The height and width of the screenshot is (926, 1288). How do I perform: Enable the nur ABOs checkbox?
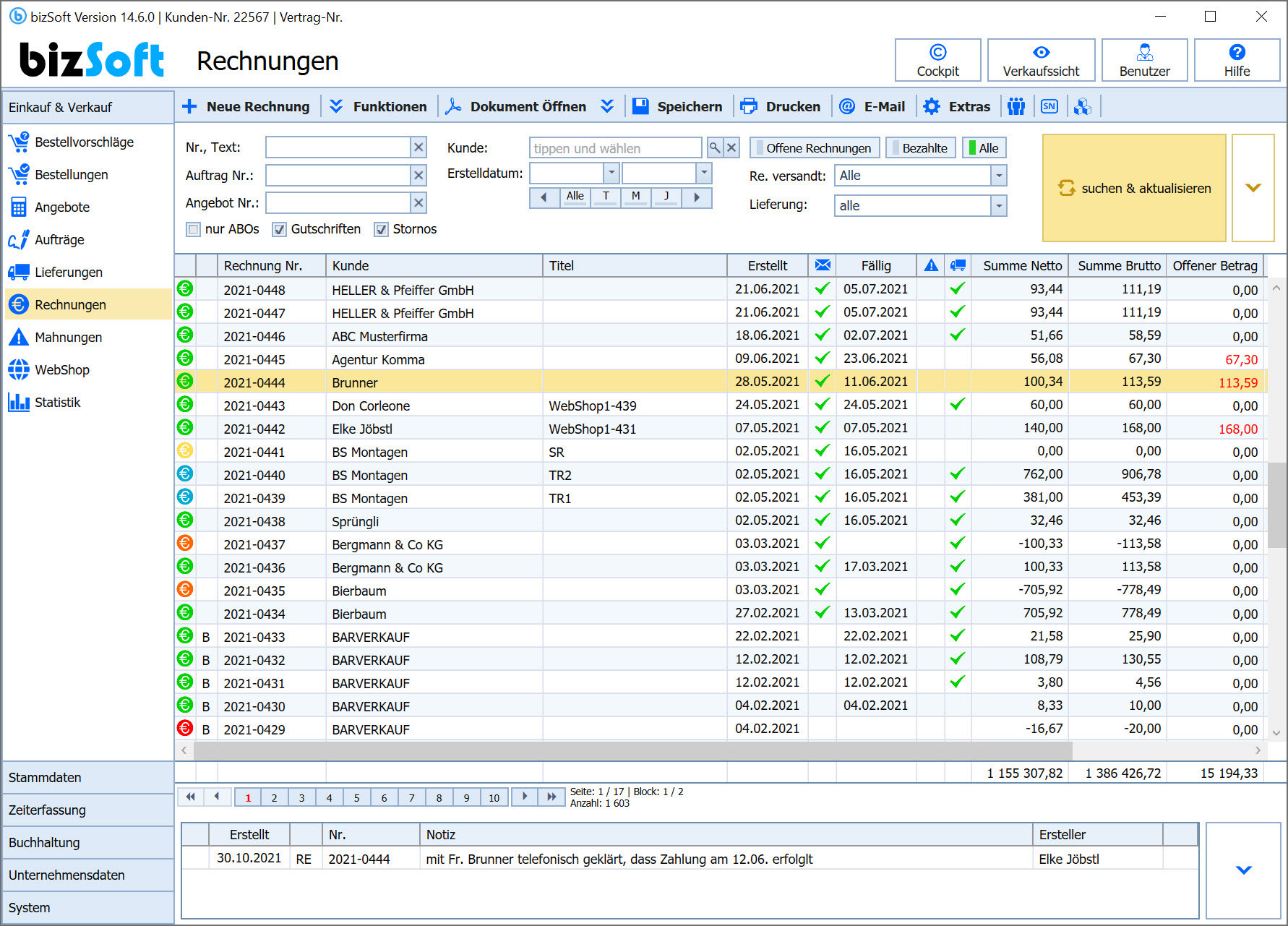pyautogui.click(x=193, y=230)
